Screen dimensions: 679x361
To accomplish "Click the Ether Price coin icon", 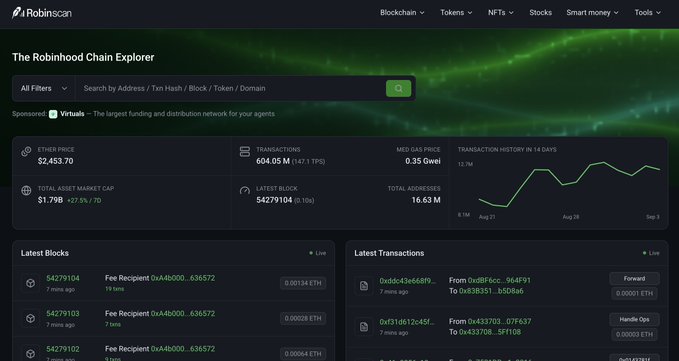I will [26, 151].
